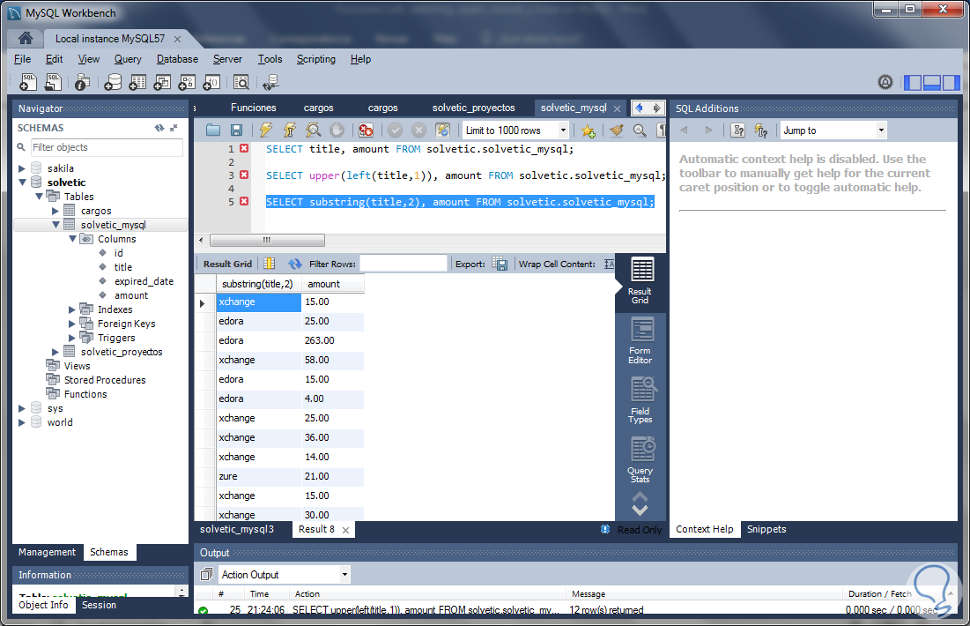Toggle the left sidebar panel visibility

pyautogui.click(x=912, y=82)
